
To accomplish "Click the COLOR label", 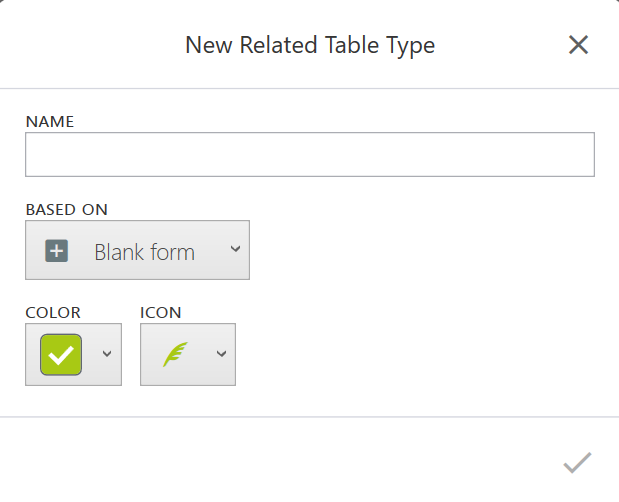I will click(x=53, y=312).
